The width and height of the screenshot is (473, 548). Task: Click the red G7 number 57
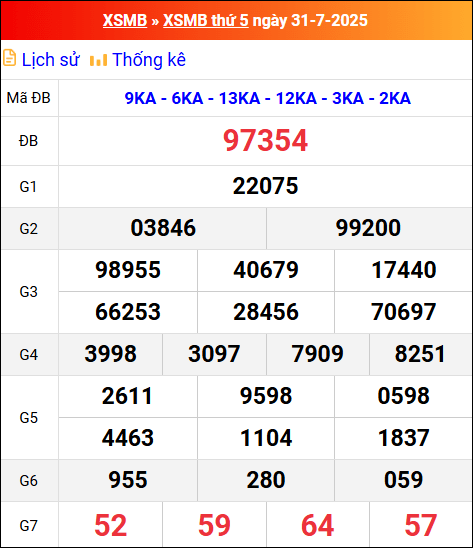[x=421, y=525]
